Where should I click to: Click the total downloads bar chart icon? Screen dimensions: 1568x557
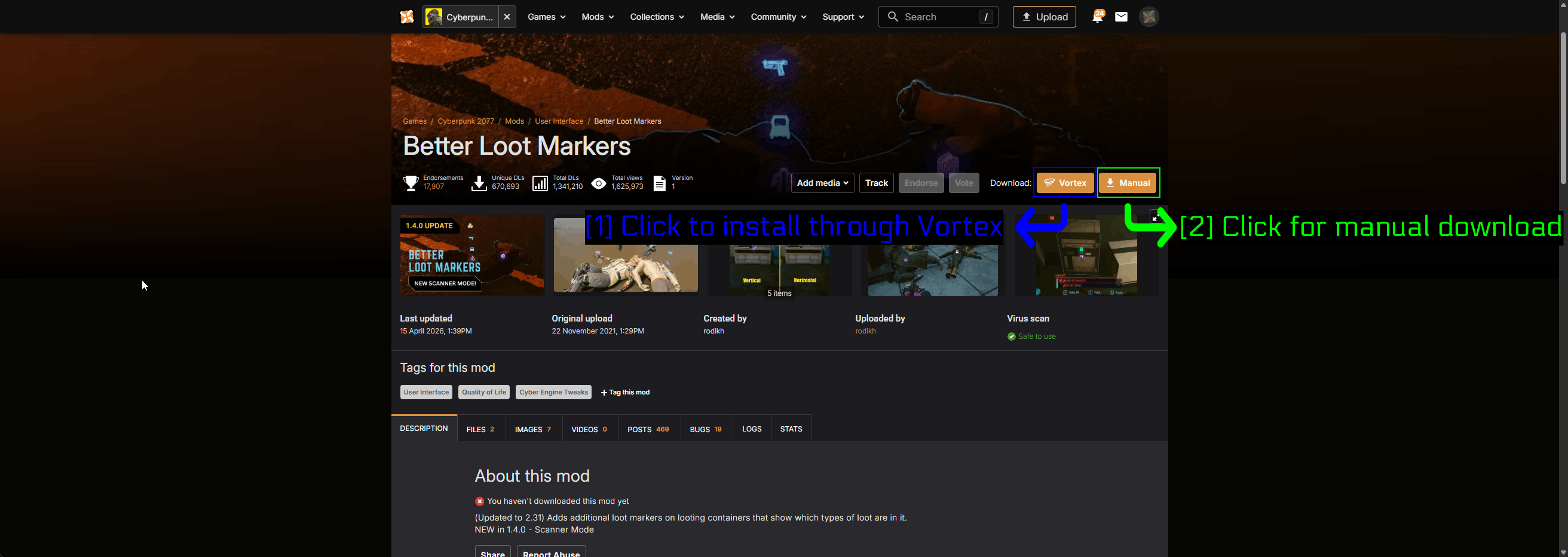pyautogui.click(x=540, y=183)
